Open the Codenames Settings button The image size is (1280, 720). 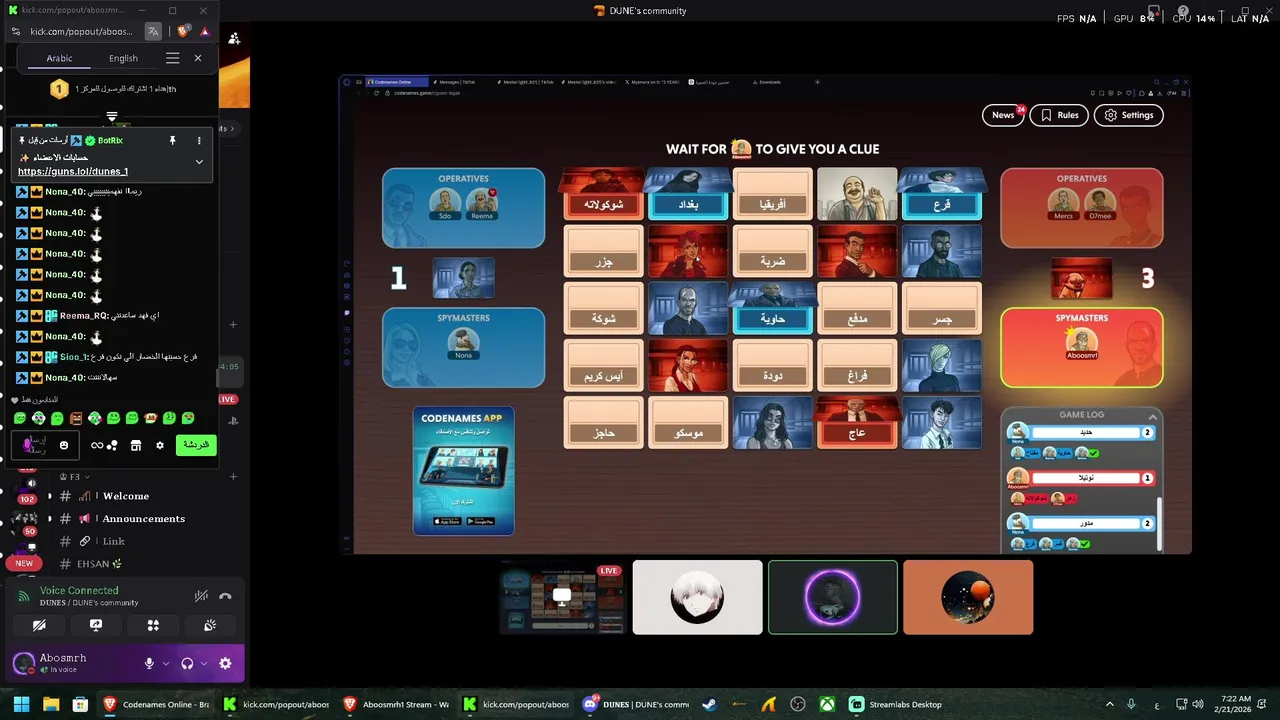click(1128, 115)
